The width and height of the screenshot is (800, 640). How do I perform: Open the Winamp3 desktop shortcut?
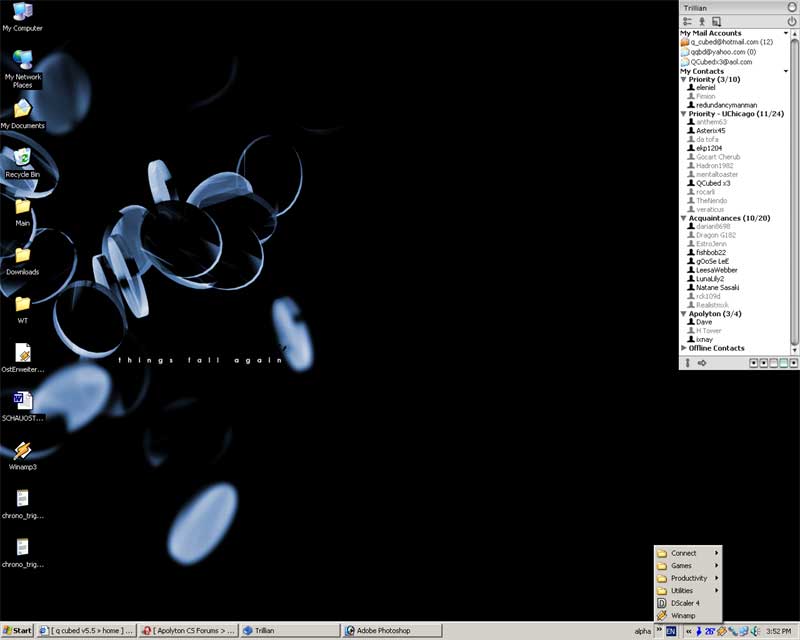[22, 451]
